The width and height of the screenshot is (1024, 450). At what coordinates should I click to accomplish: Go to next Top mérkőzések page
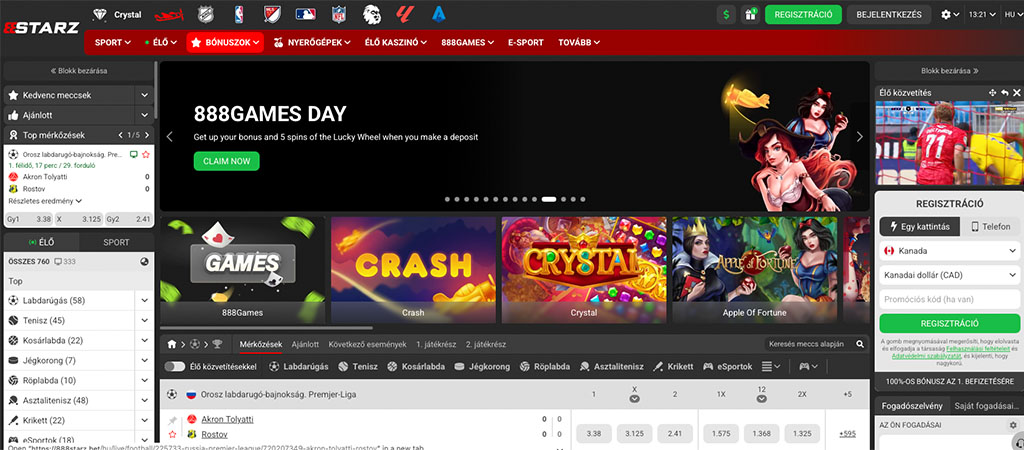(x=146, y=135)
